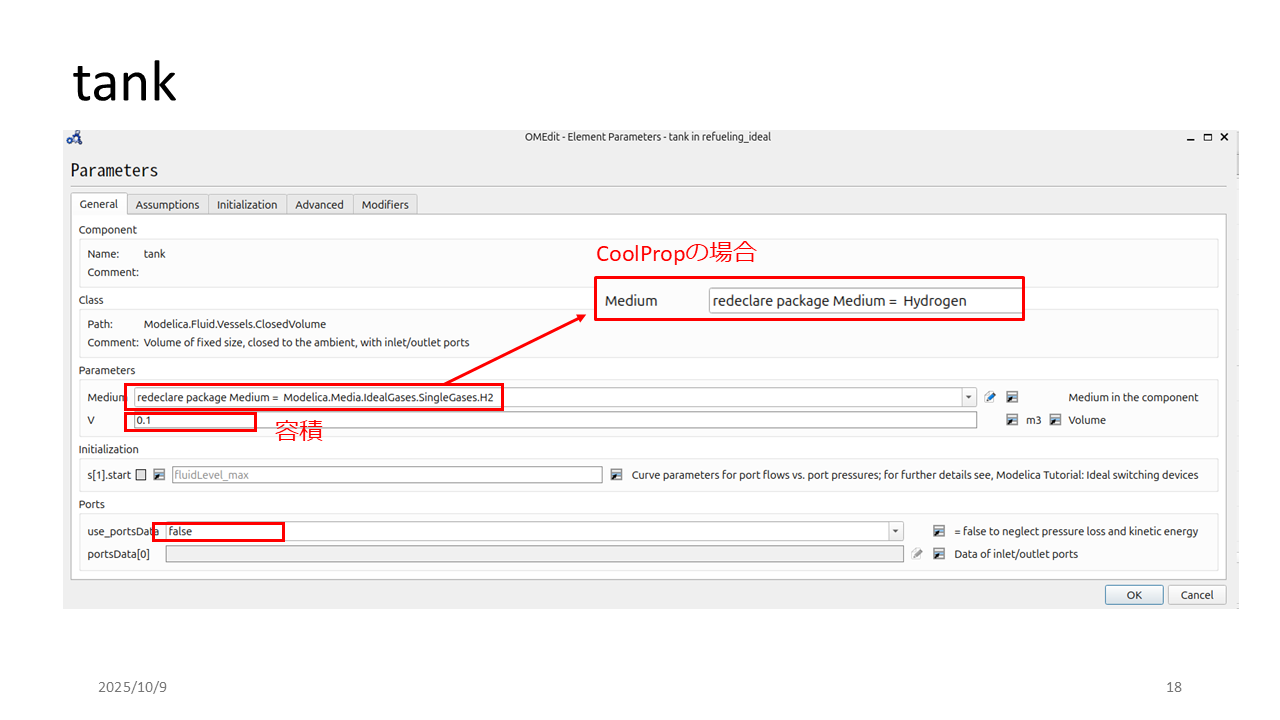Click the modifier icon left of m3 unit
The image size is (1280, 720).
point(1012,420)
